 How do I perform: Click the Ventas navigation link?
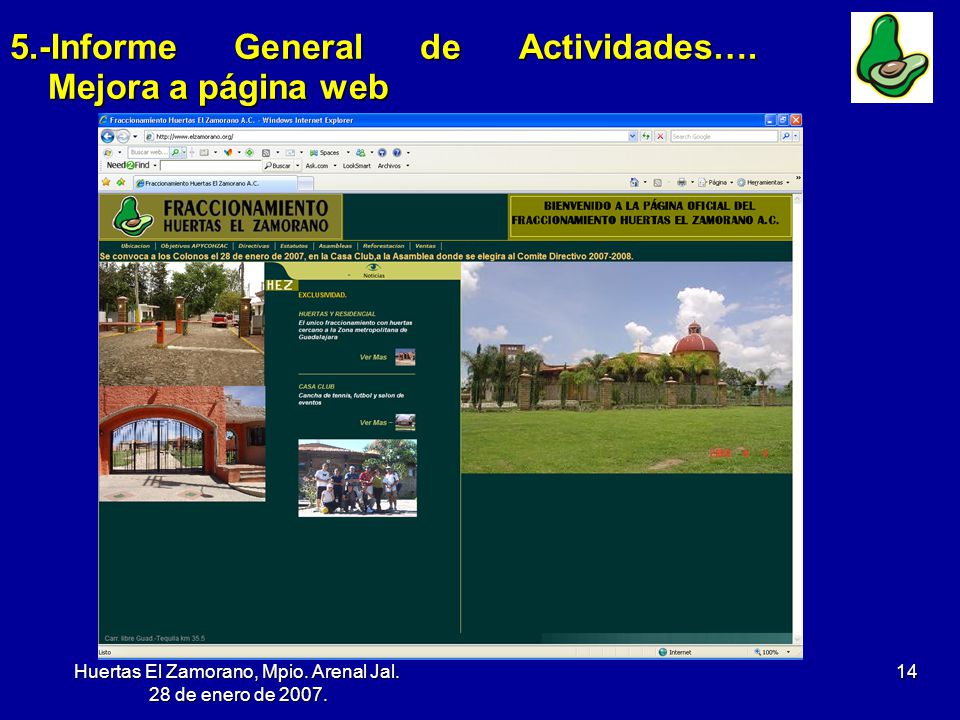[426, 246]
